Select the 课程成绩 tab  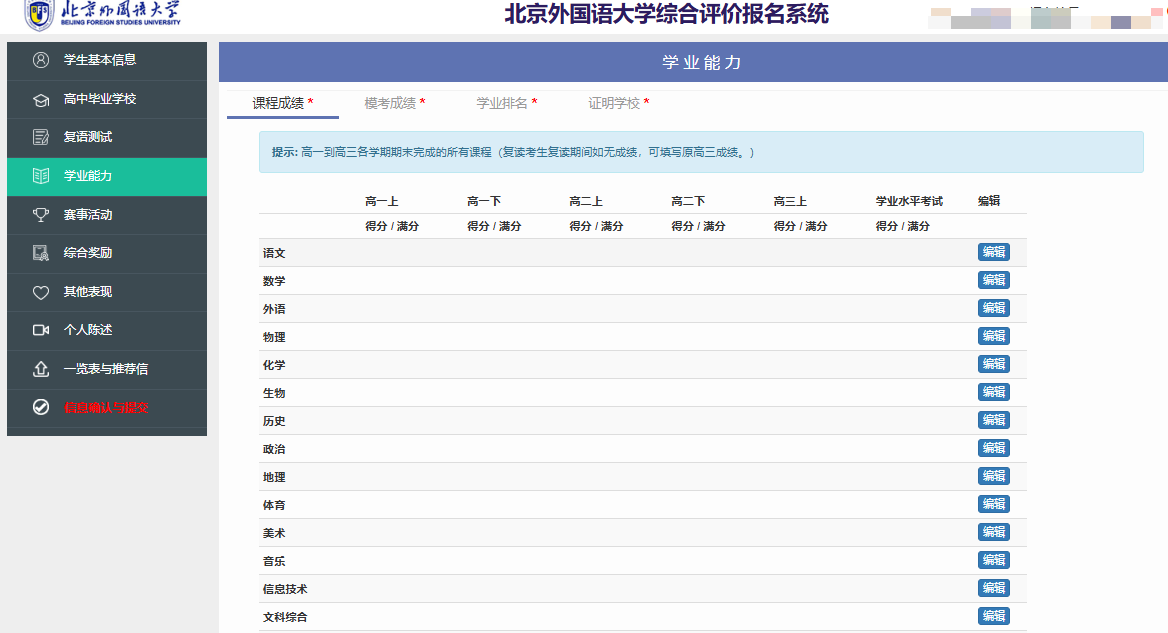click(282, 103)
